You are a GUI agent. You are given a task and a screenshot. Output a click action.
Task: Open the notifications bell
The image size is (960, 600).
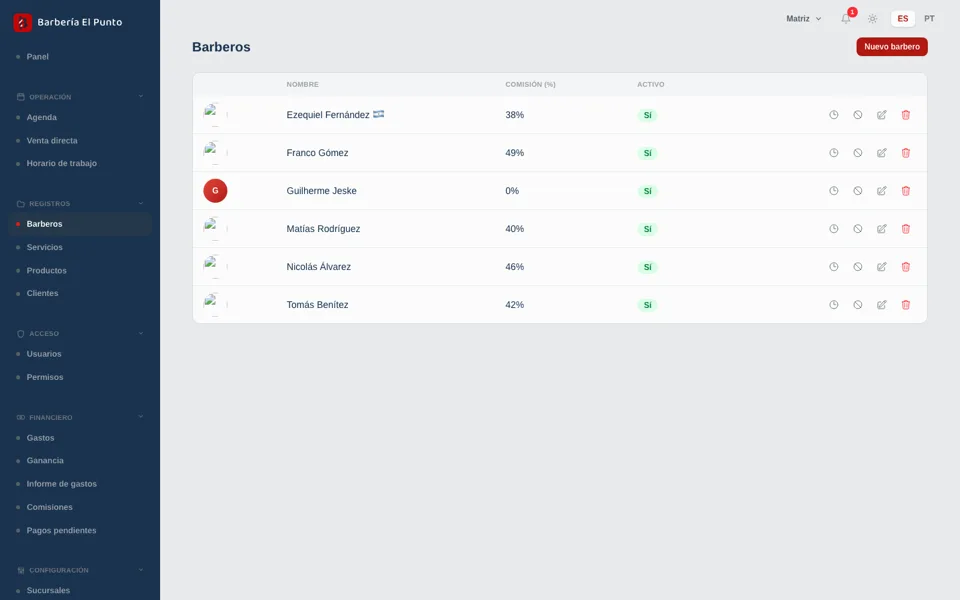[846, 18]
